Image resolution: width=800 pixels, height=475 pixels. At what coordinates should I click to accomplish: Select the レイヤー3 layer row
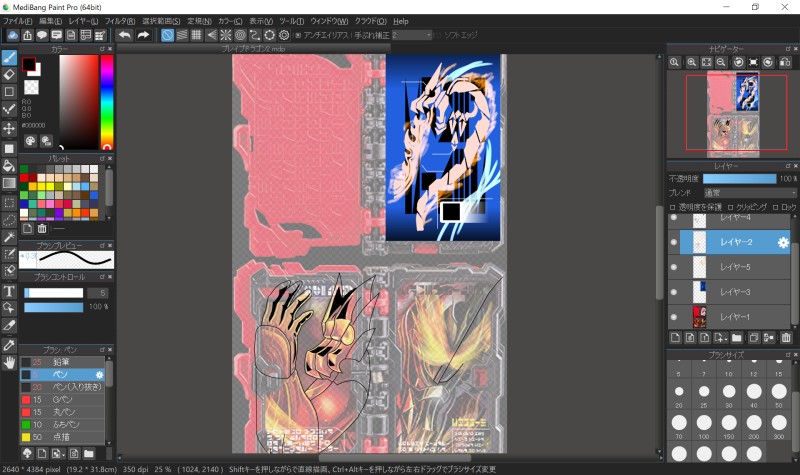[x=730, y=292]
